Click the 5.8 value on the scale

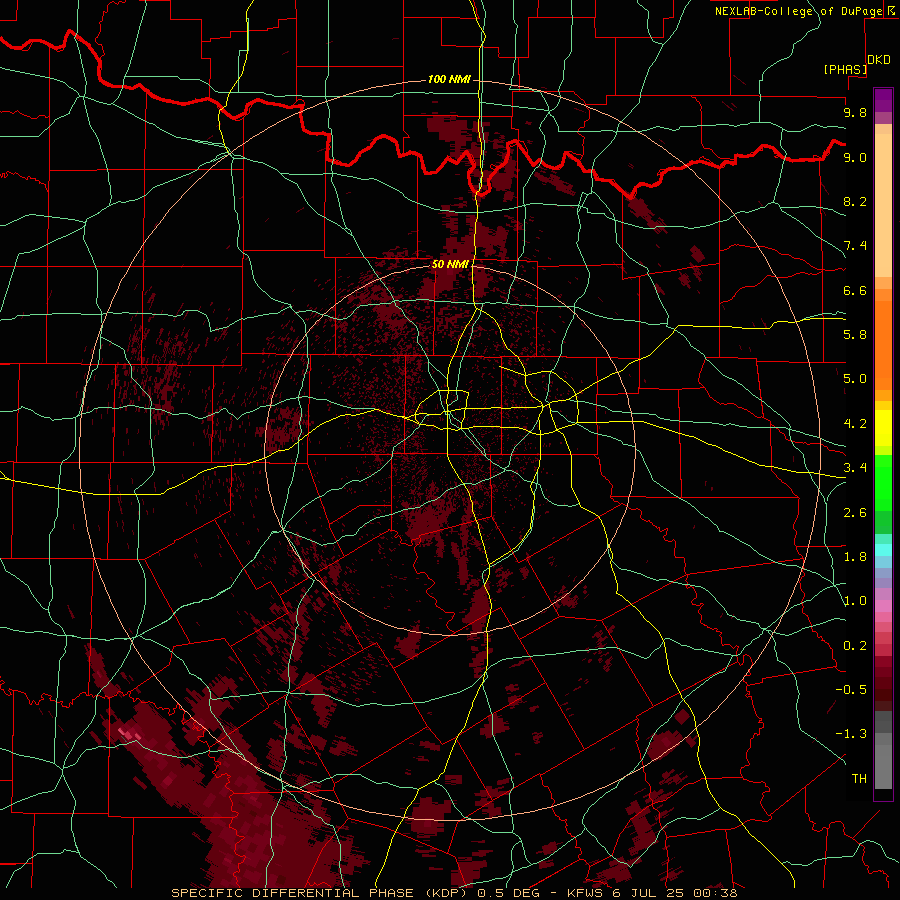(x=855, y=335)
